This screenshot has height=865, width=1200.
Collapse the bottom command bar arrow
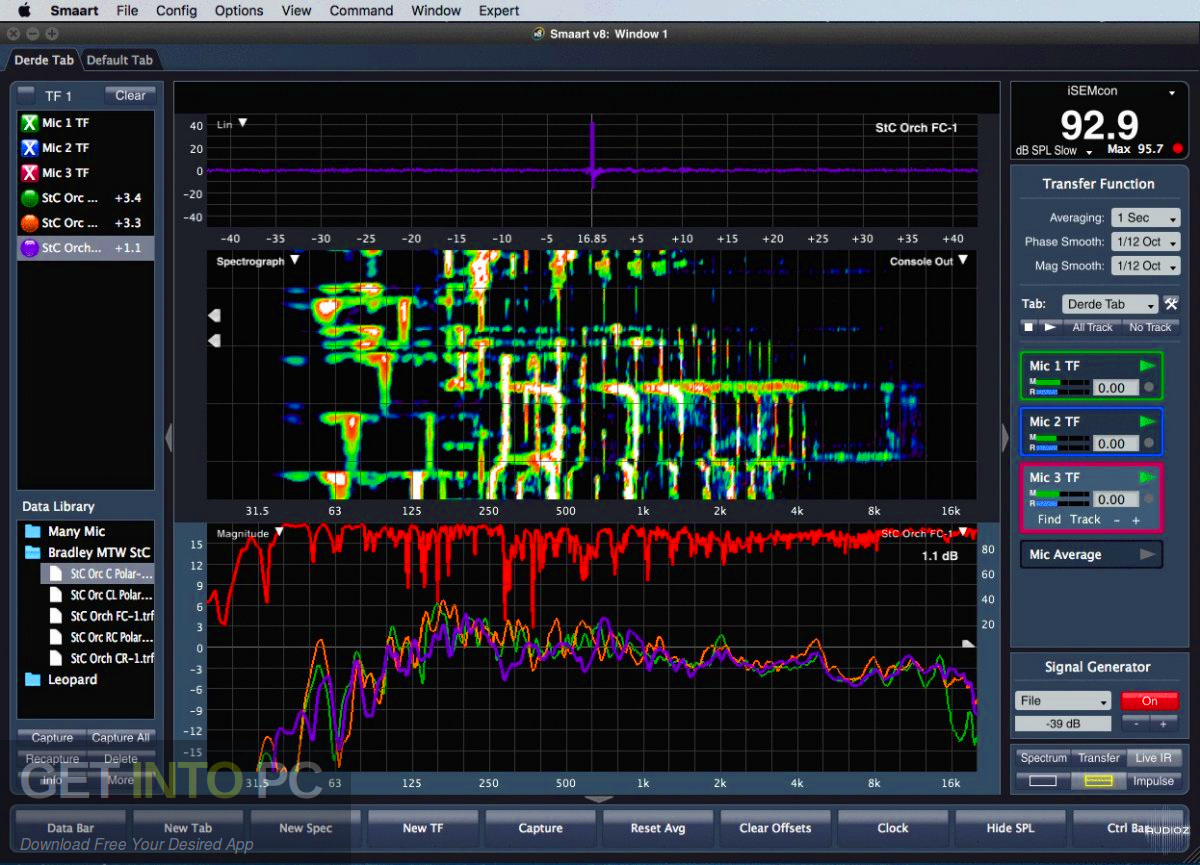pos(599,799)
